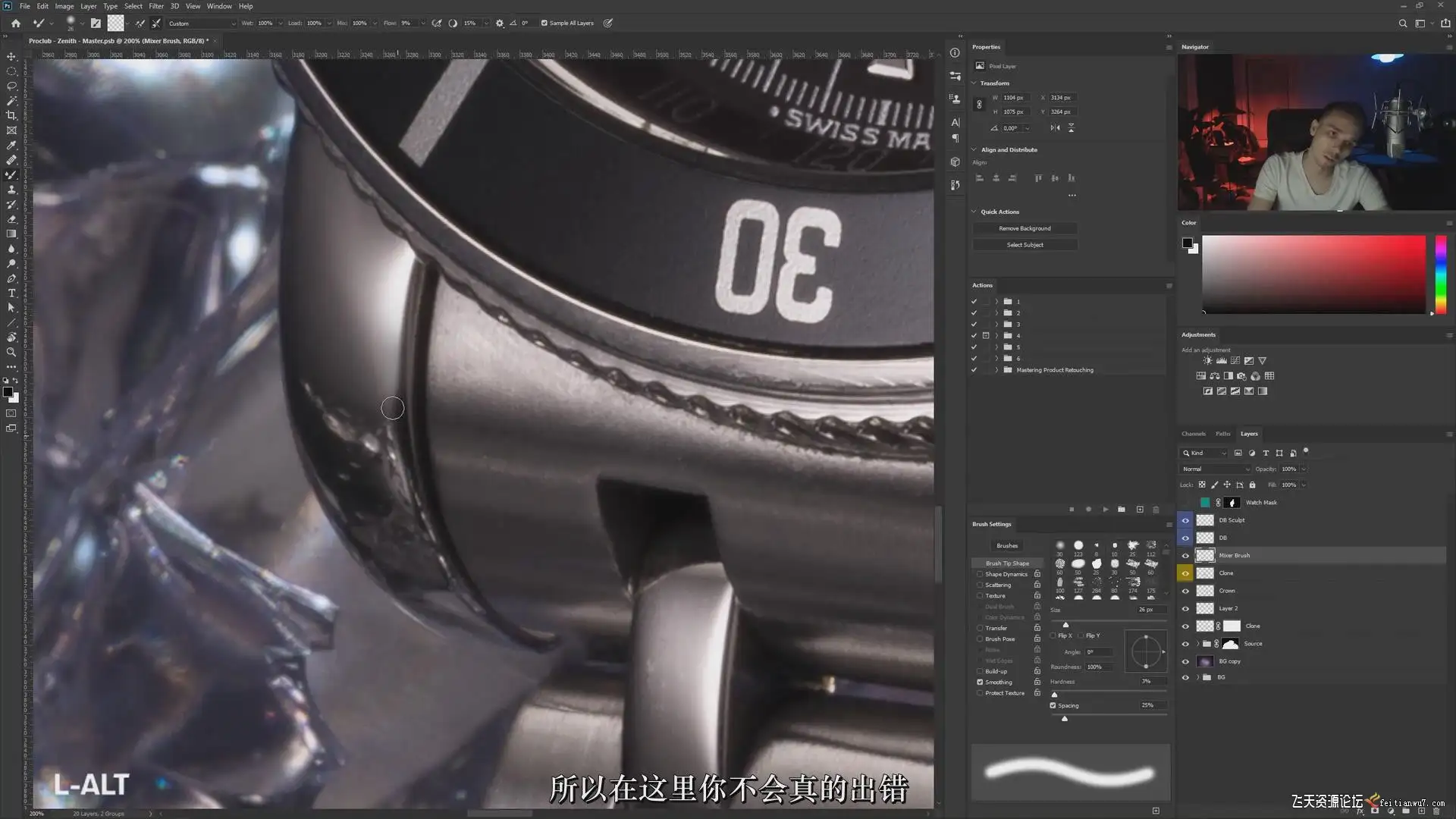The width and height of the screenshot is (1456, 819).
Task: Disable the Smoothing checkbox in Brush Settings
Action: pos(980,682)
